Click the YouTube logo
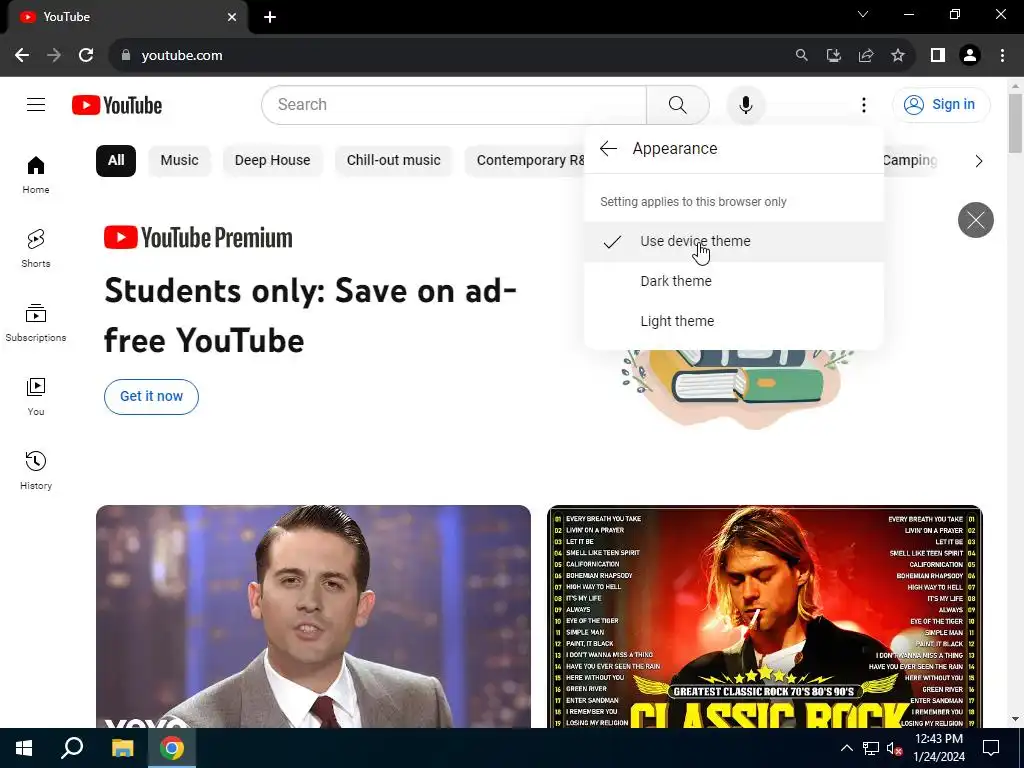 [117, 105]
